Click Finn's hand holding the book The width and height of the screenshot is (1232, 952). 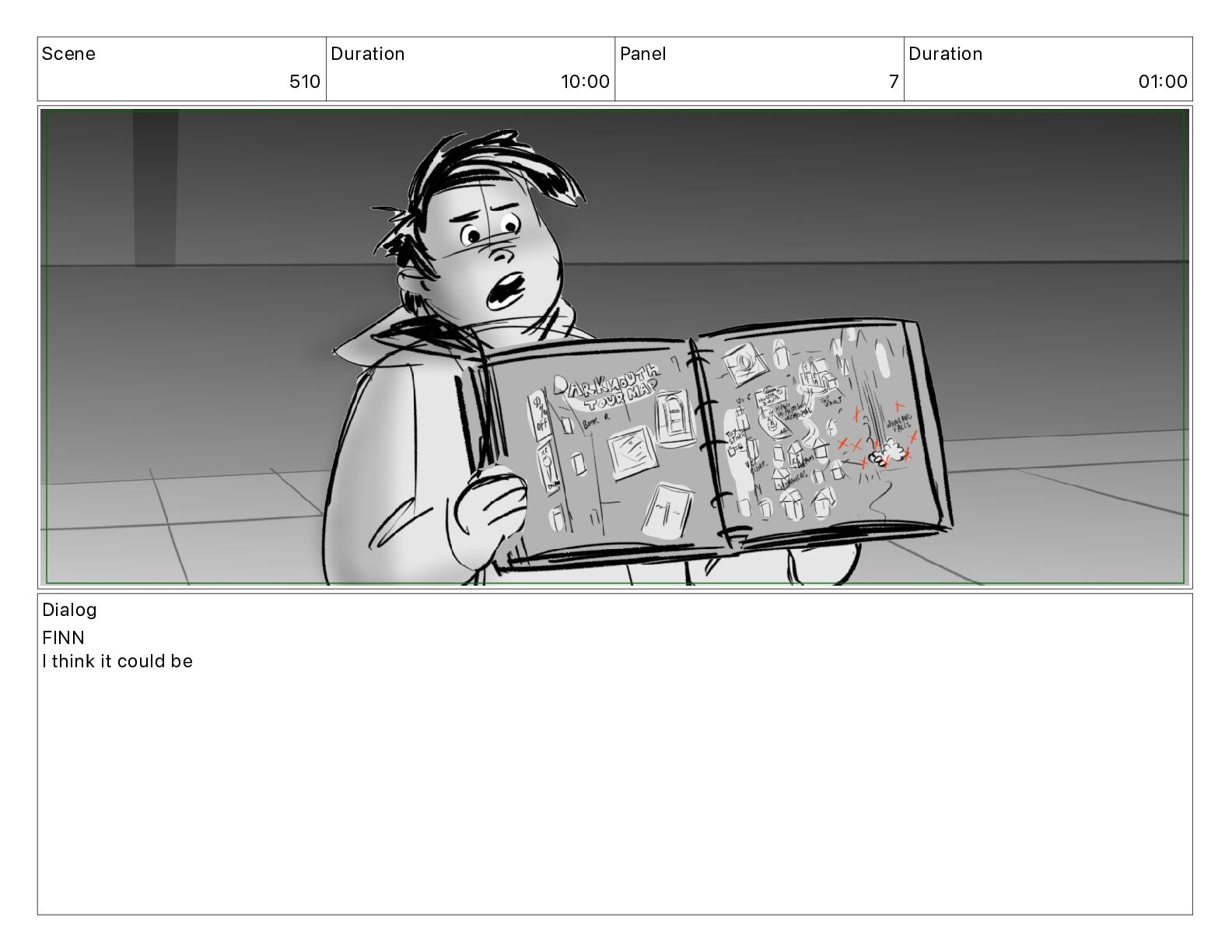488,515
